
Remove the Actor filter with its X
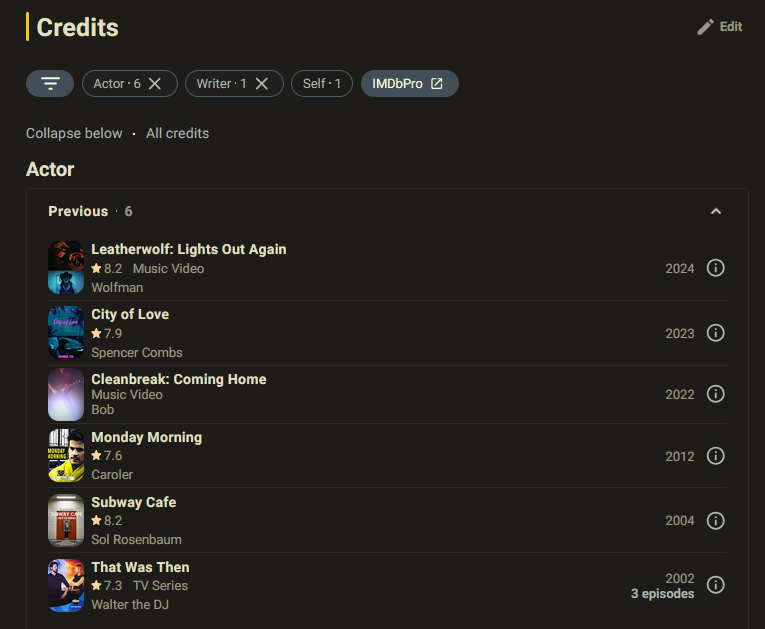pyautogui.click(x=155, y=84)
